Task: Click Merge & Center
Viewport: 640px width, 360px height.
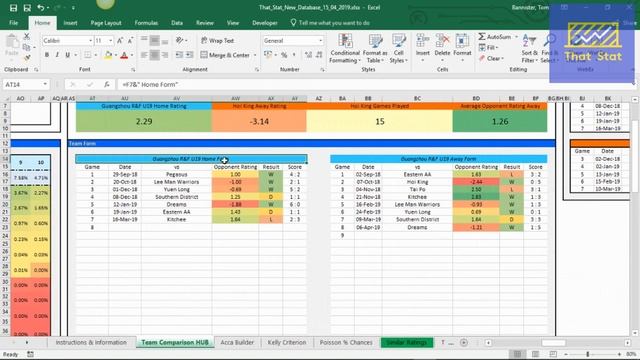Action: 225,55
